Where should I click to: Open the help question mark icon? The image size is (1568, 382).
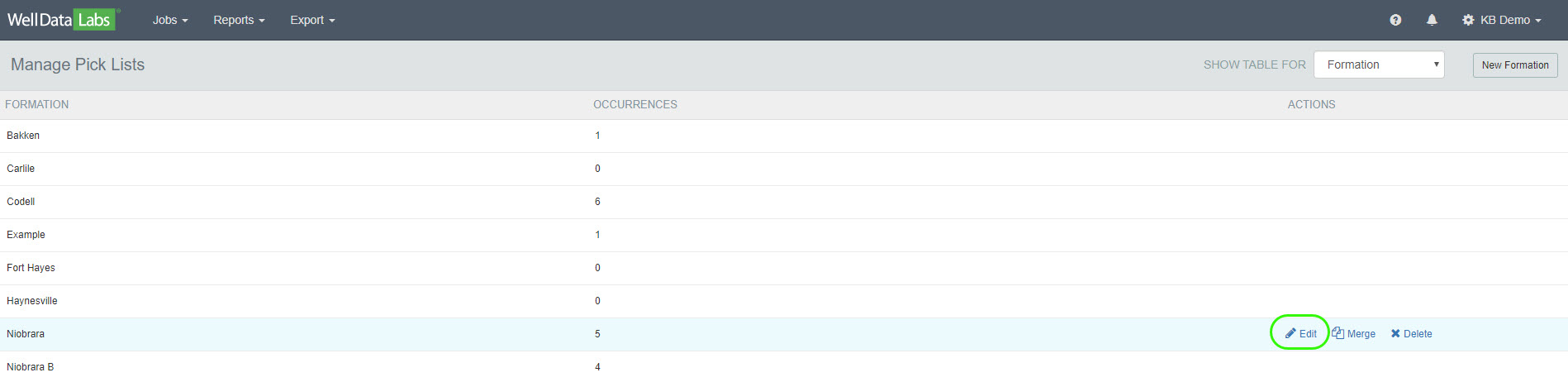[x=1395, y=20]
